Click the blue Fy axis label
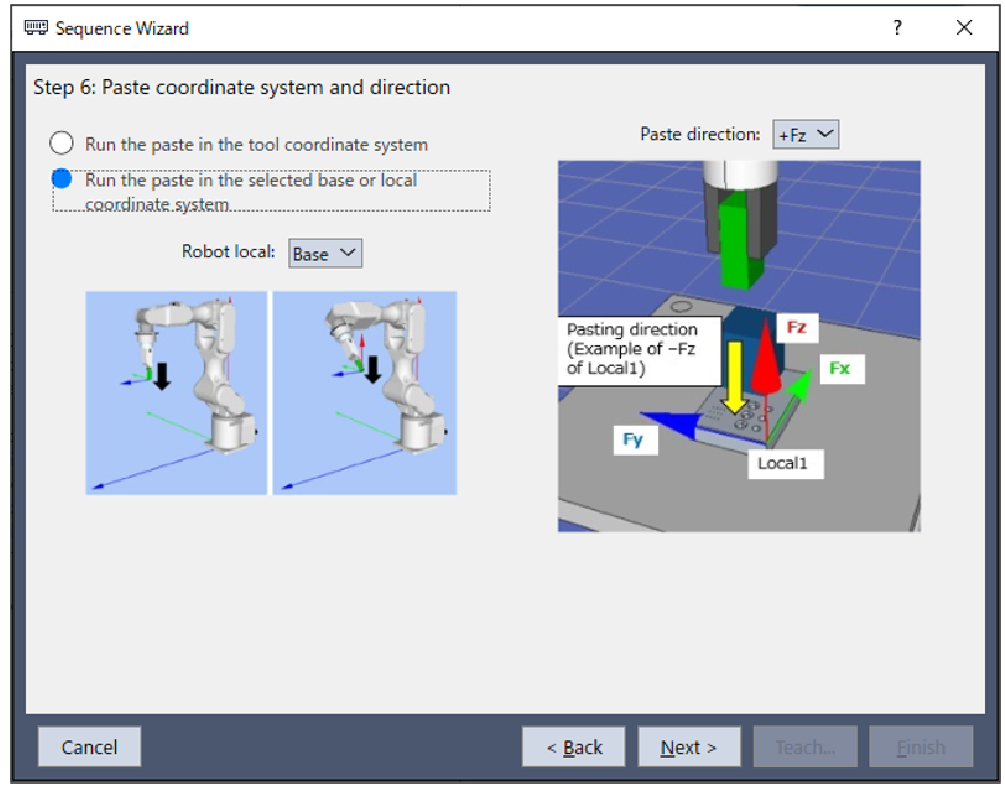Screen dimensions: 1005x797 pyautogui.click(x=632, y=439)
